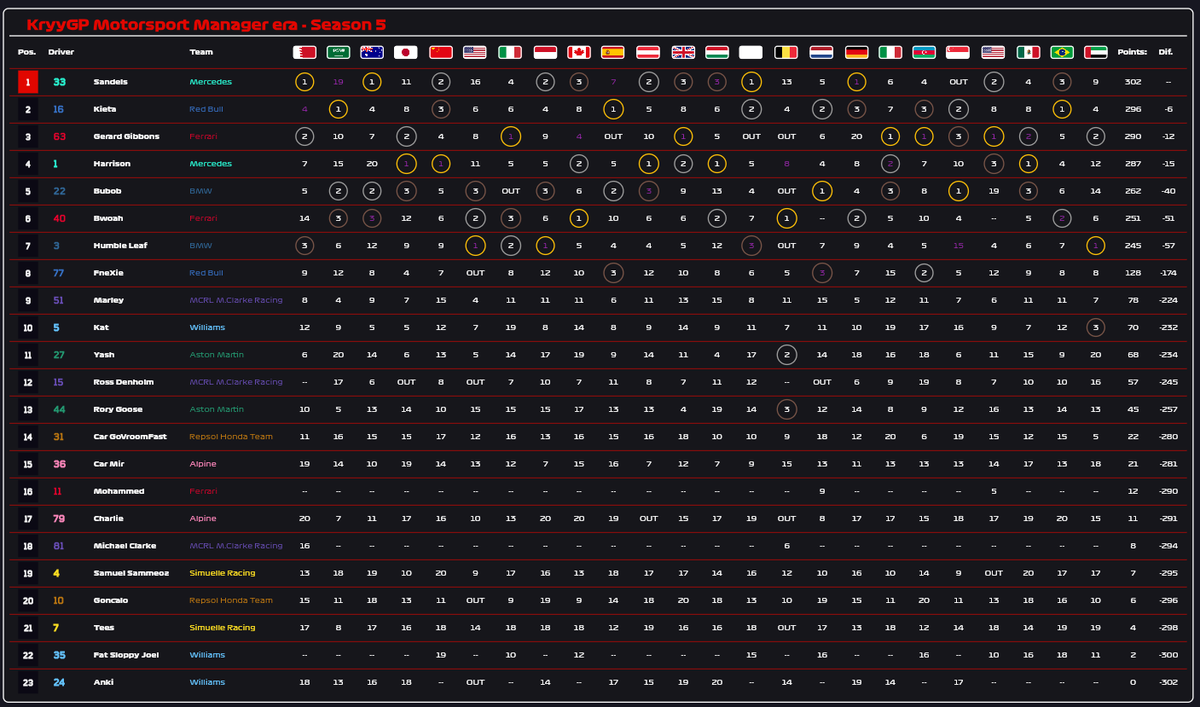The image size is (1200, 707).
Task: Click the -174 difference value
Action: click(1166, 273)
